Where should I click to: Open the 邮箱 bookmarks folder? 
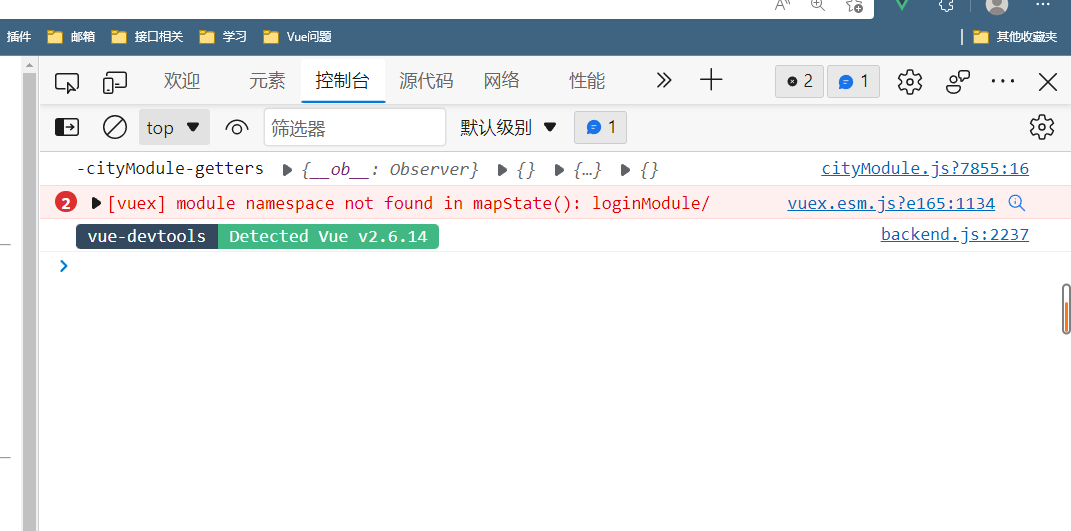click(x=72, y=37)
